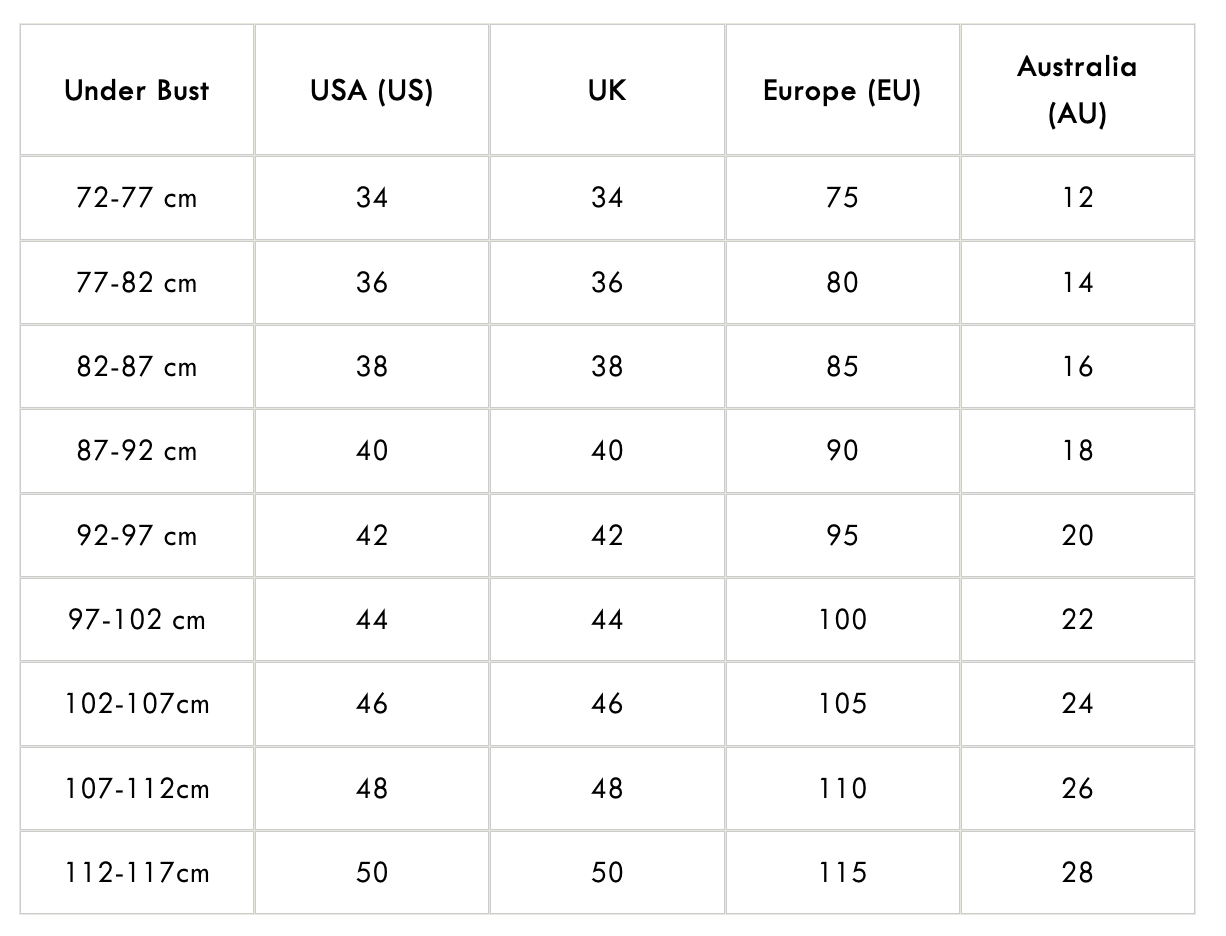The width and height of the screenshot is (1226, 936).
Task: Click the USA size 34 cell
Action: coord(372,198)
